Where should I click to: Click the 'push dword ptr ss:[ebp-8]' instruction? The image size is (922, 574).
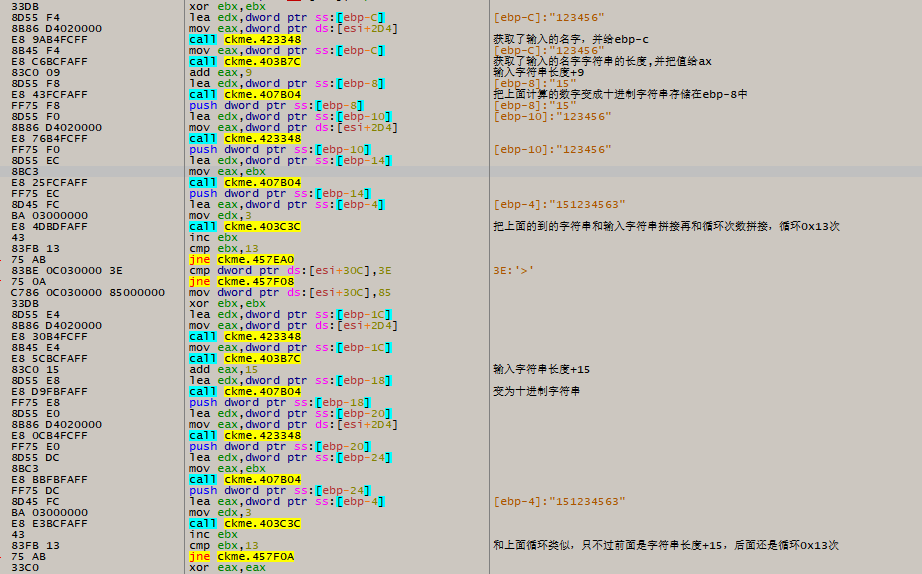(276, 105)
